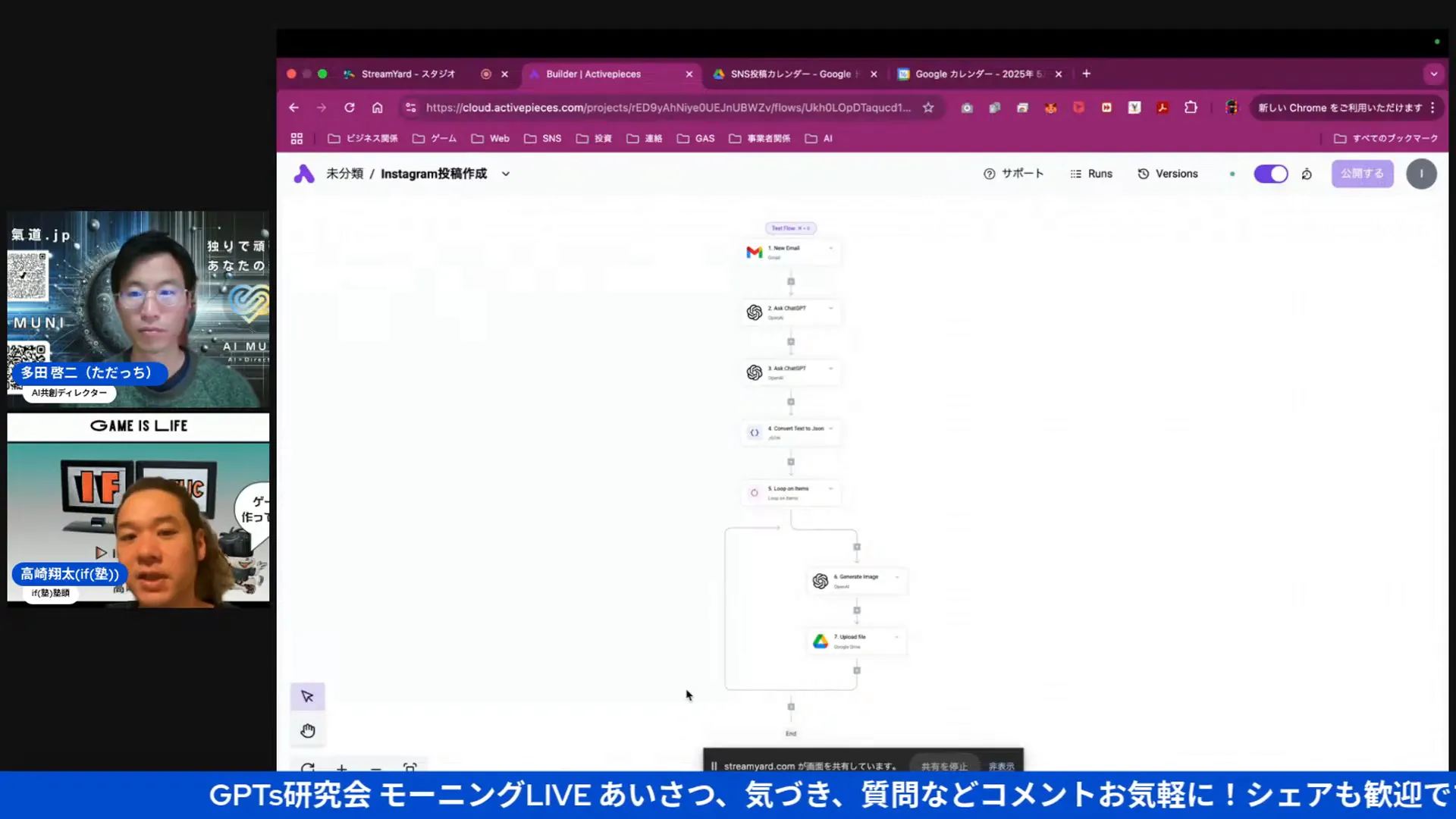This screenshot has width=1456, height=819.
Task: Click the MetaMask fox extension icon
Action: 1050,108
